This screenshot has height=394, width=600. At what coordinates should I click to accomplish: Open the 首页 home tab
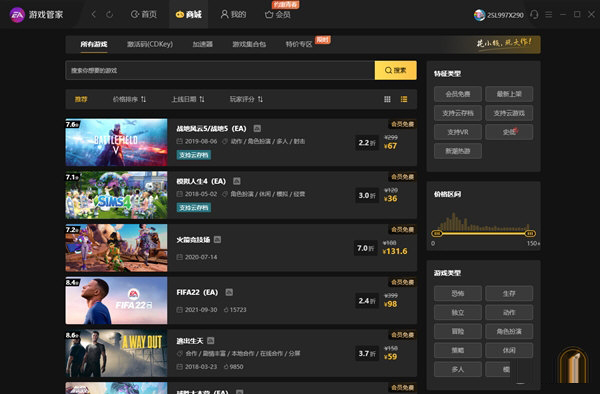pyautogui.click(x=144, y=15)
